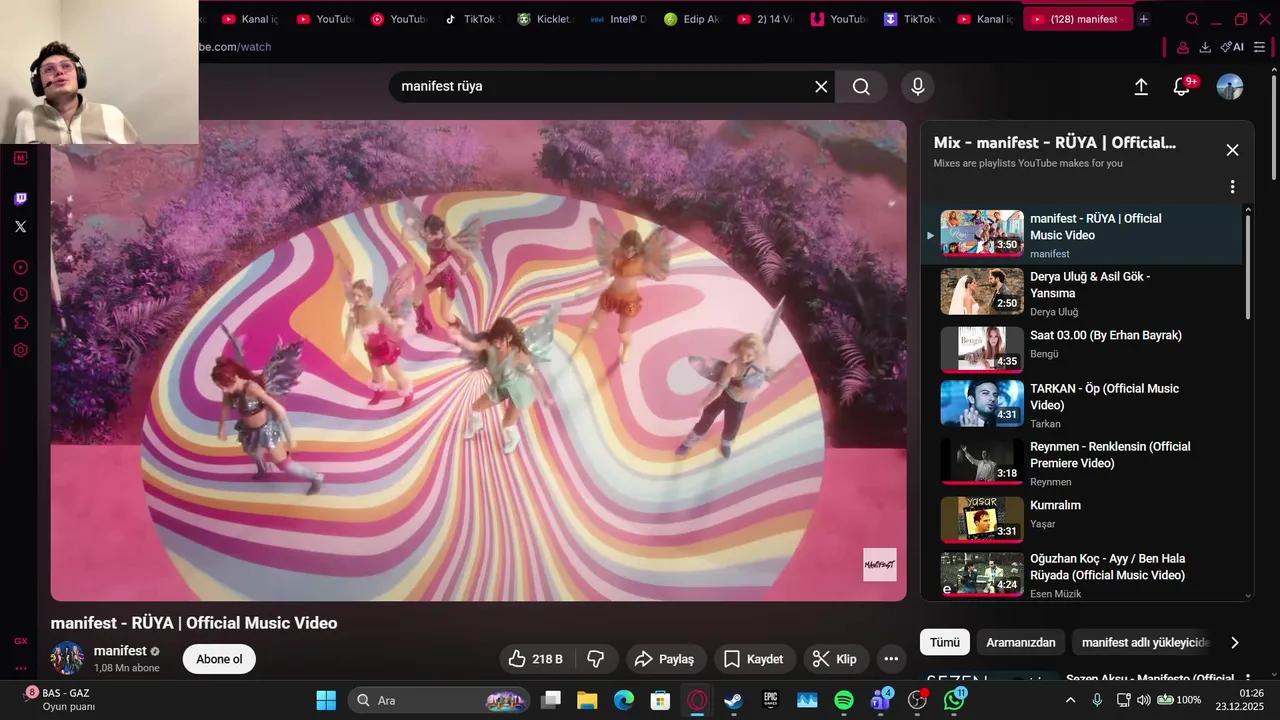Open WhatsApp from the taskbar
This screenshot has width=1280, height=720.
point(955,700)
